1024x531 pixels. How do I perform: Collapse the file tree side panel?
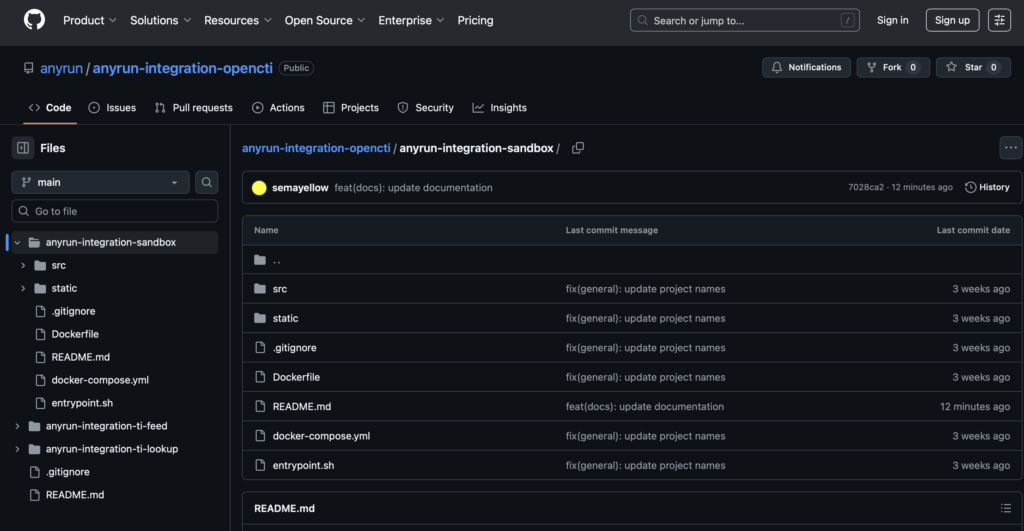pyautogui.click(x=23, y=148)
